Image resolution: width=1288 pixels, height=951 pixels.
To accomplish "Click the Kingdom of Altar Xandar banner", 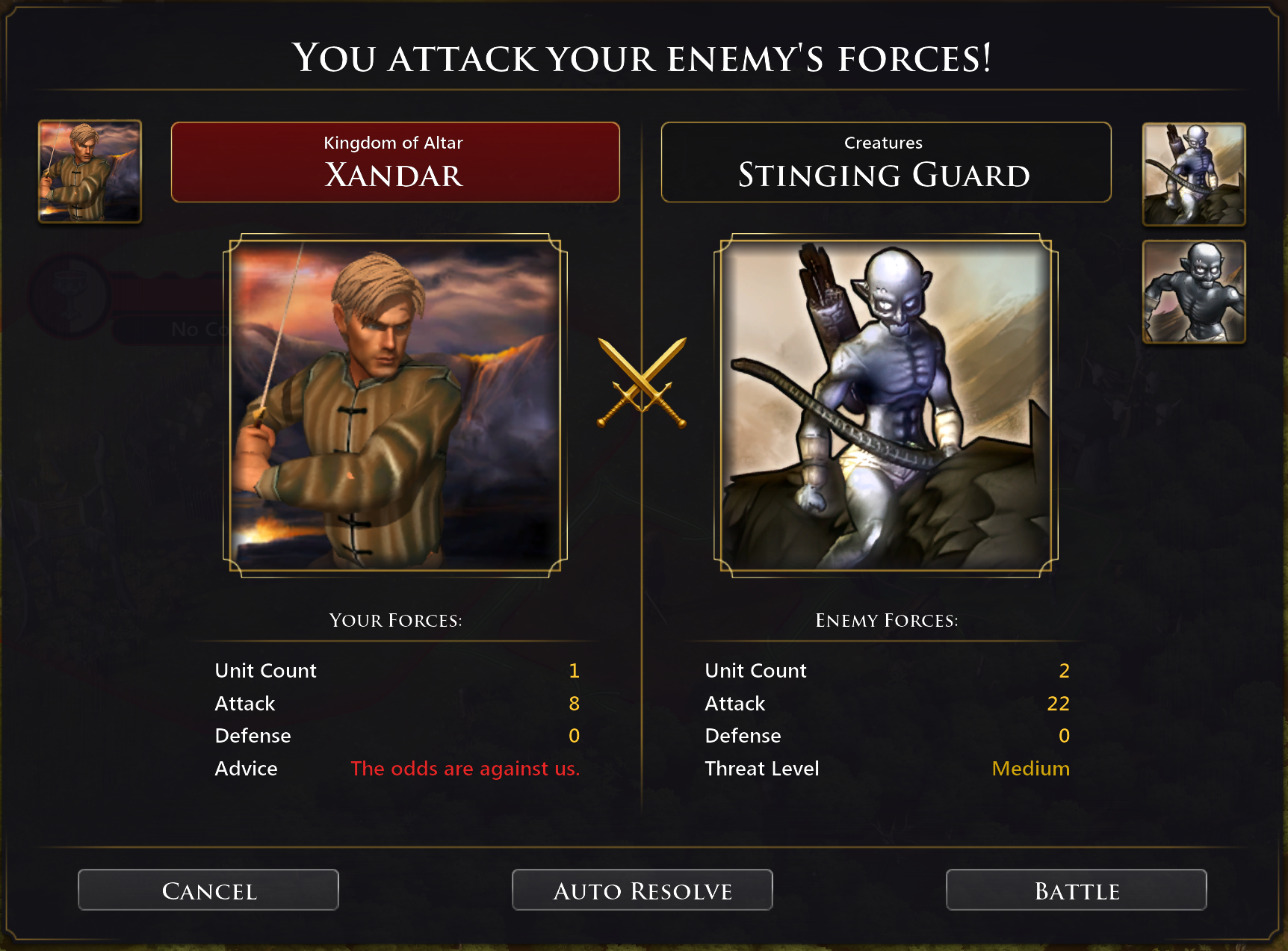I will pyautogui.click(x=395, y=162).
